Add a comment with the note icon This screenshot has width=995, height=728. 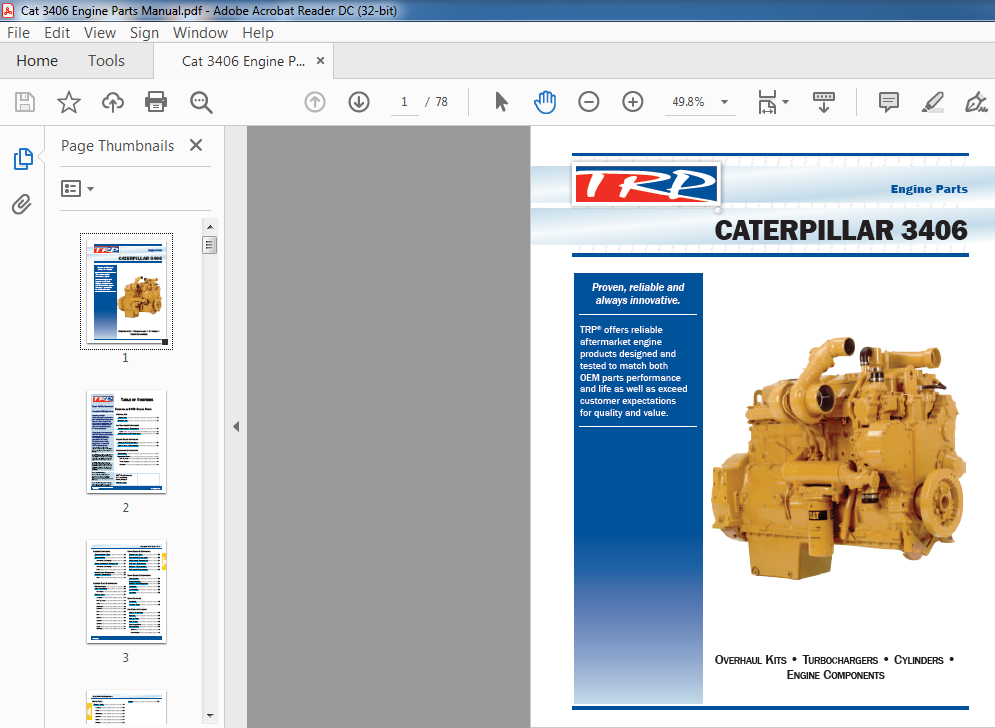(888, 102)
